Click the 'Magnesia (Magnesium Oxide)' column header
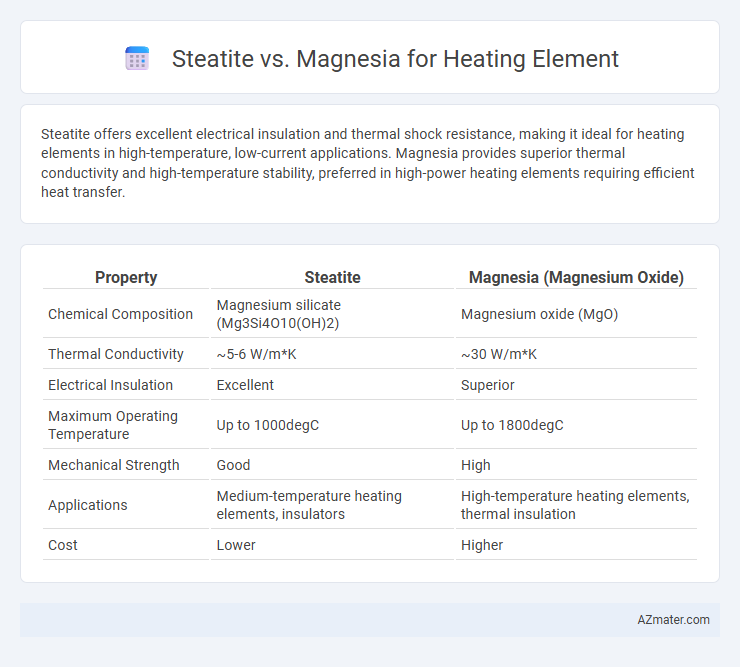The width and height of the screenshot is (740, 667). pos(576,277)
